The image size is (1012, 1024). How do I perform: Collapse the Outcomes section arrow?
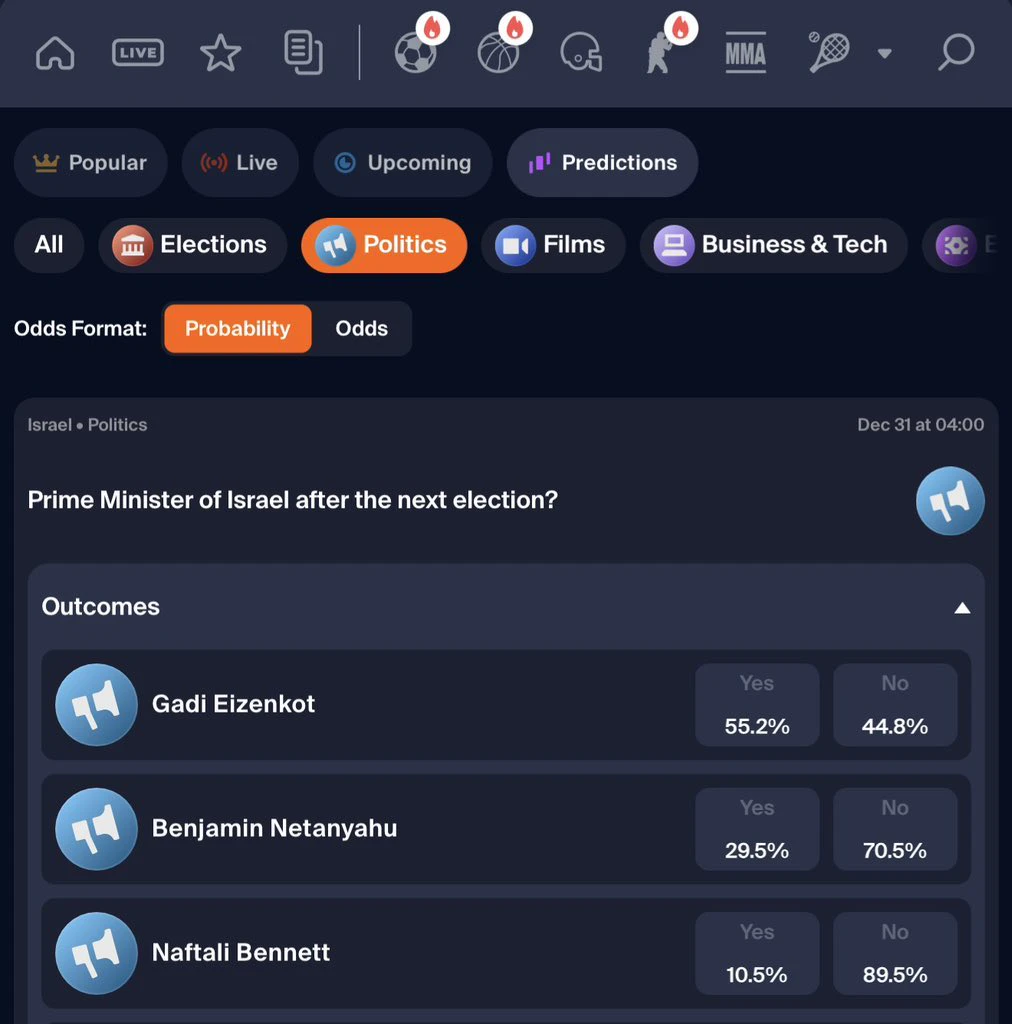pos(962,608)
